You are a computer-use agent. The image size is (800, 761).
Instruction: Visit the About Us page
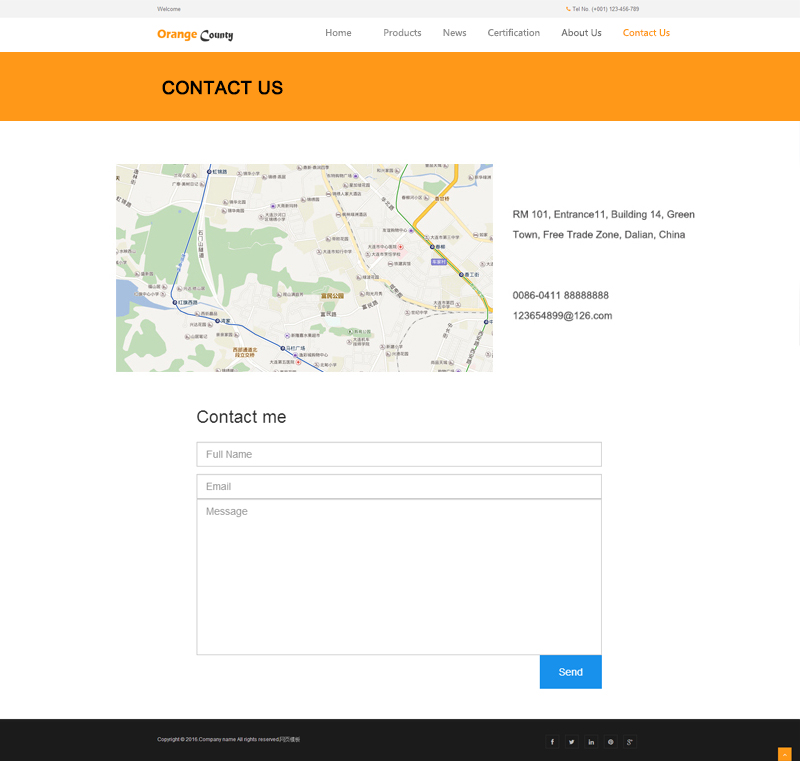pos(581,33)
